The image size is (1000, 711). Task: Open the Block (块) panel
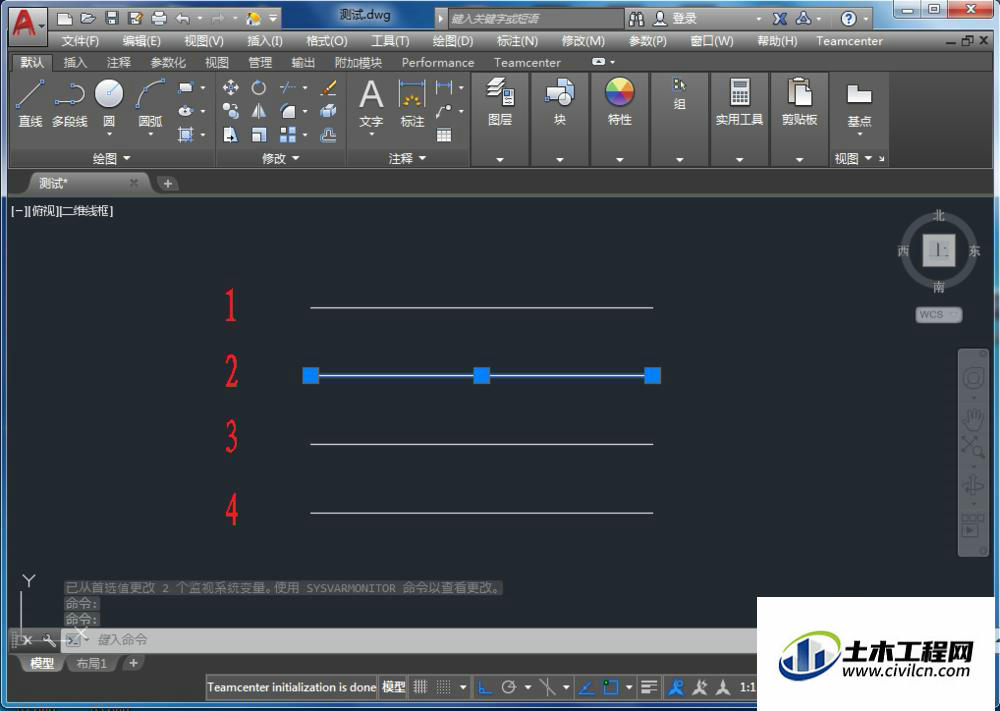559,102
